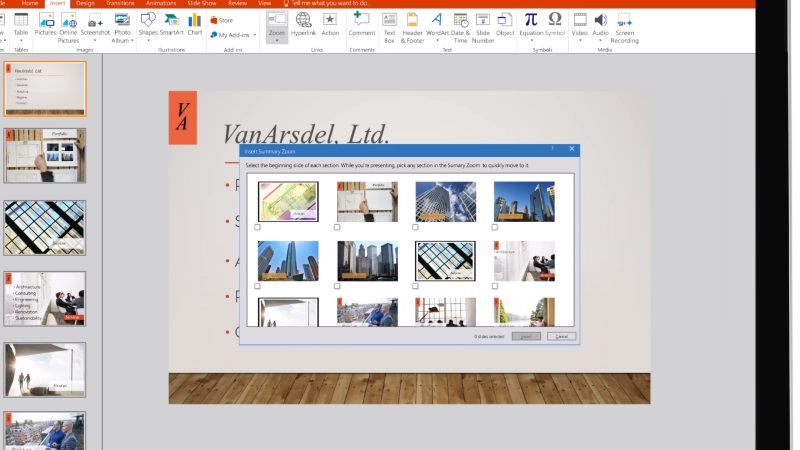This screenshot has width=800, height=450.
Task: Click the Pictures icon in the ribbon
Action: pos(45,23)
